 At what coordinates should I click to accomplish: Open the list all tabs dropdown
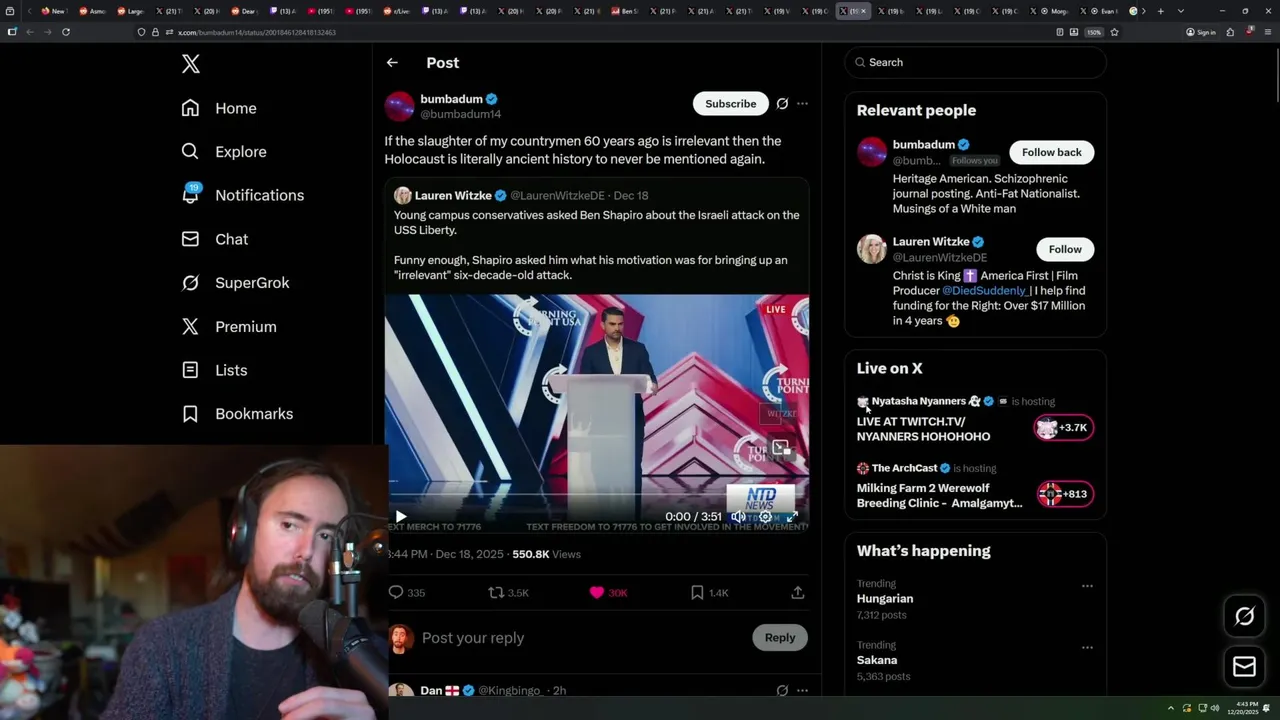pyautogui.click(x=1181, y=11)
